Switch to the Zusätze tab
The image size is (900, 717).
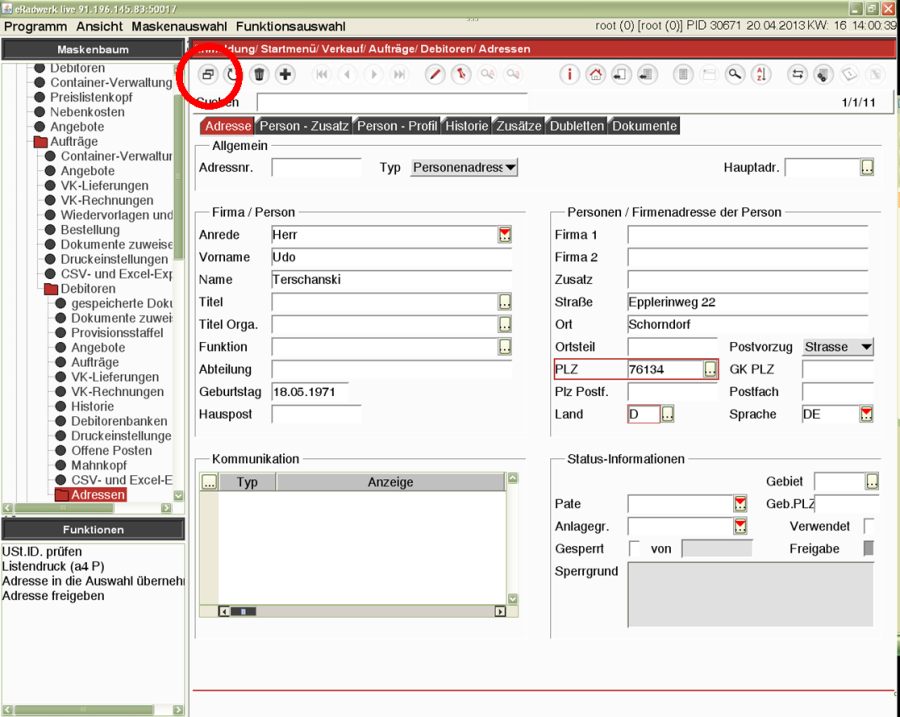point(519,126)
